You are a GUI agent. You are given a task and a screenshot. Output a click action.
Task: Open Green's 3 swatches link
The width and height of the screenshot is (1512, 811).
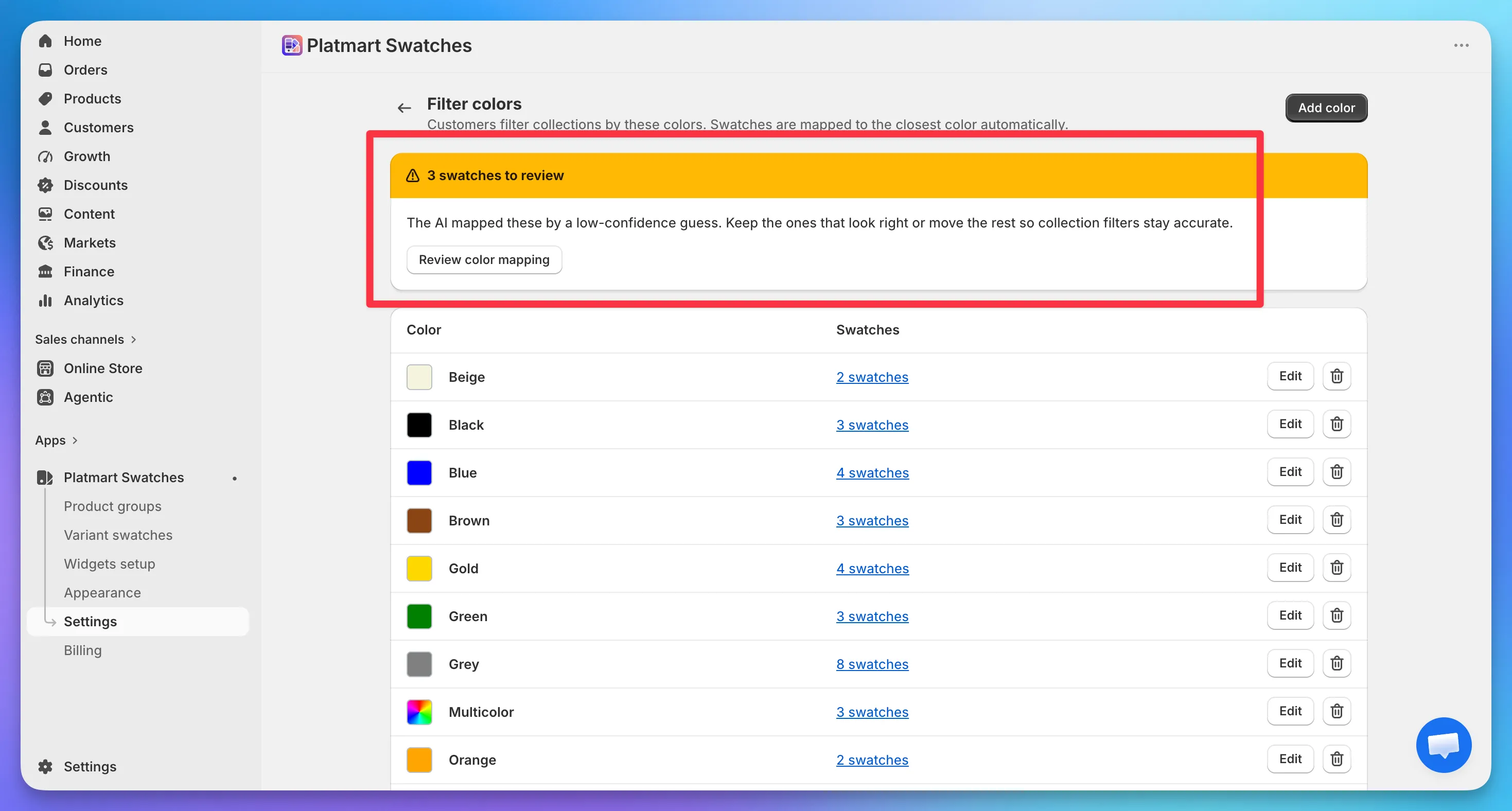click(872, 616)
